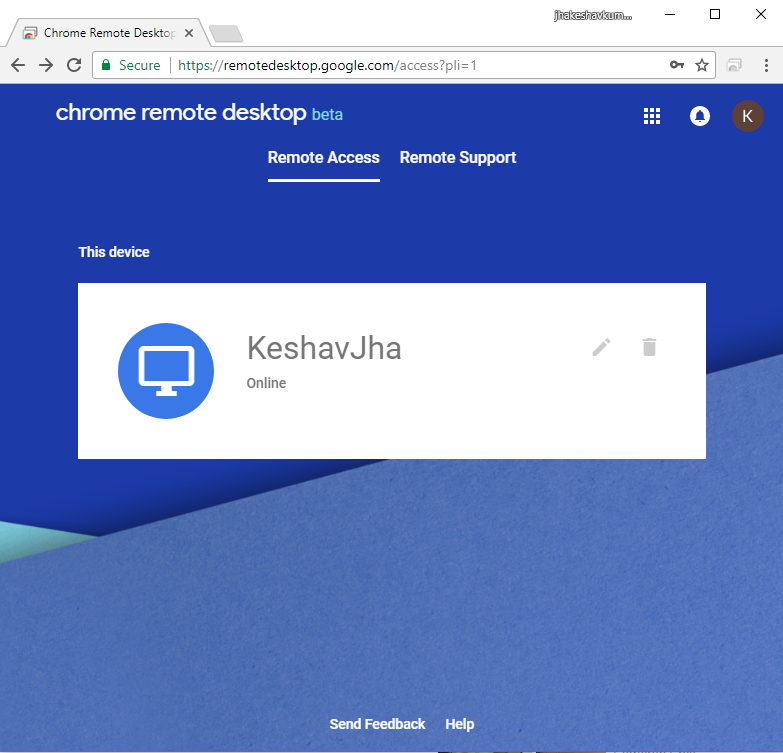Switch to the Remote Access tab

pyautogui.click(x=324, y=157)
